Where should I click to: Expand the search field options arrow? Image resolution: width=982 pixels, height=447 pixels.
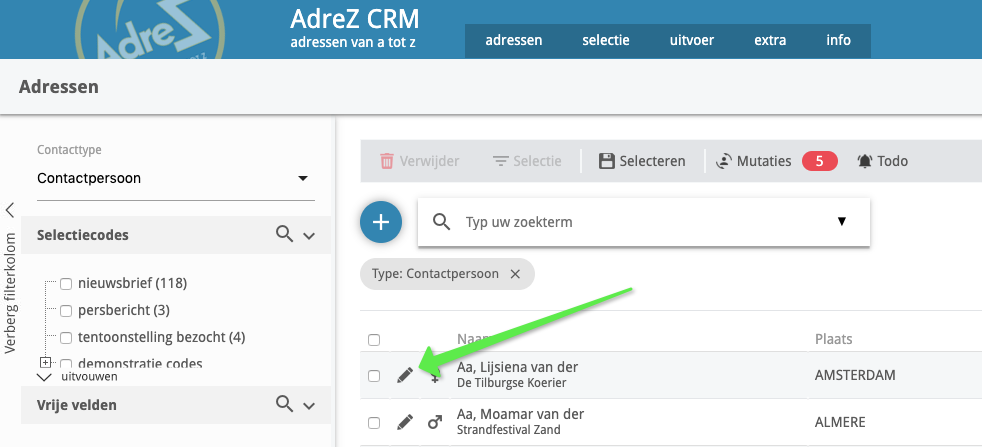(841, 221)
